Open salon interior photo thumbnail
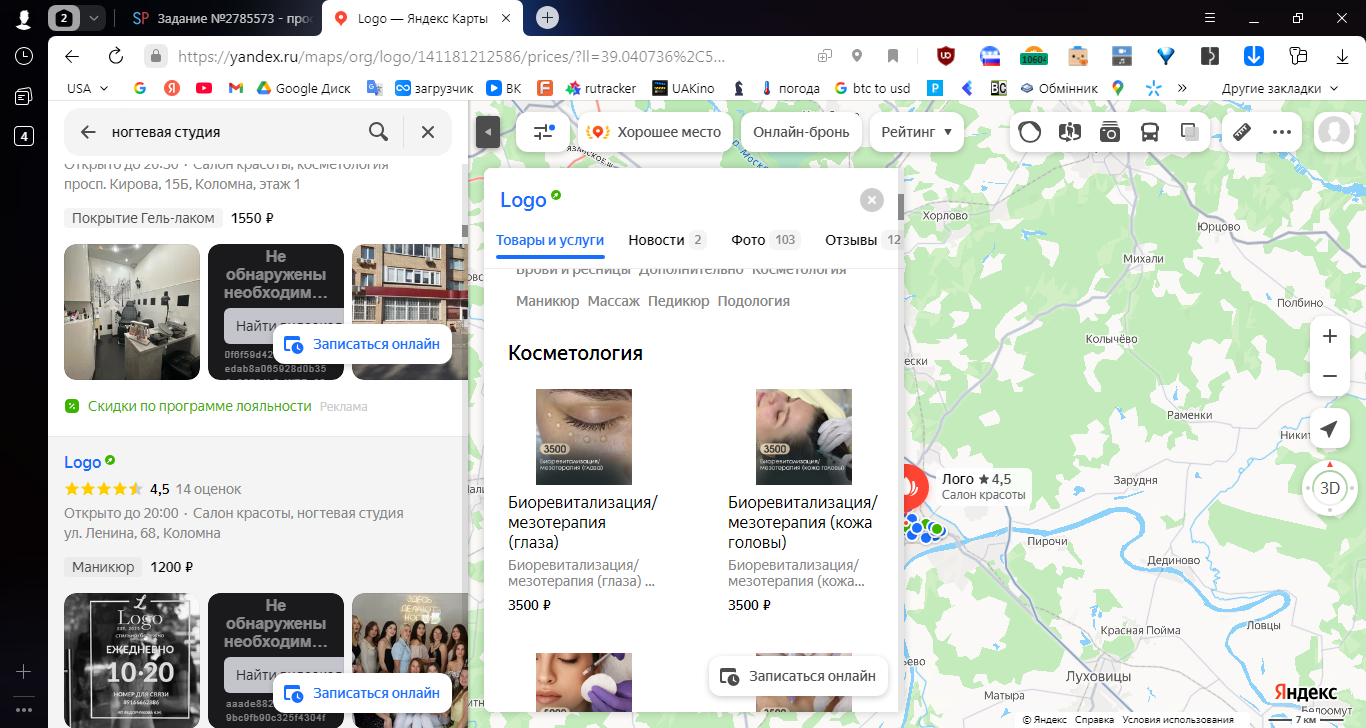Image resolution: width=1366 pixels, height=728 pixels. coord(132,312)
